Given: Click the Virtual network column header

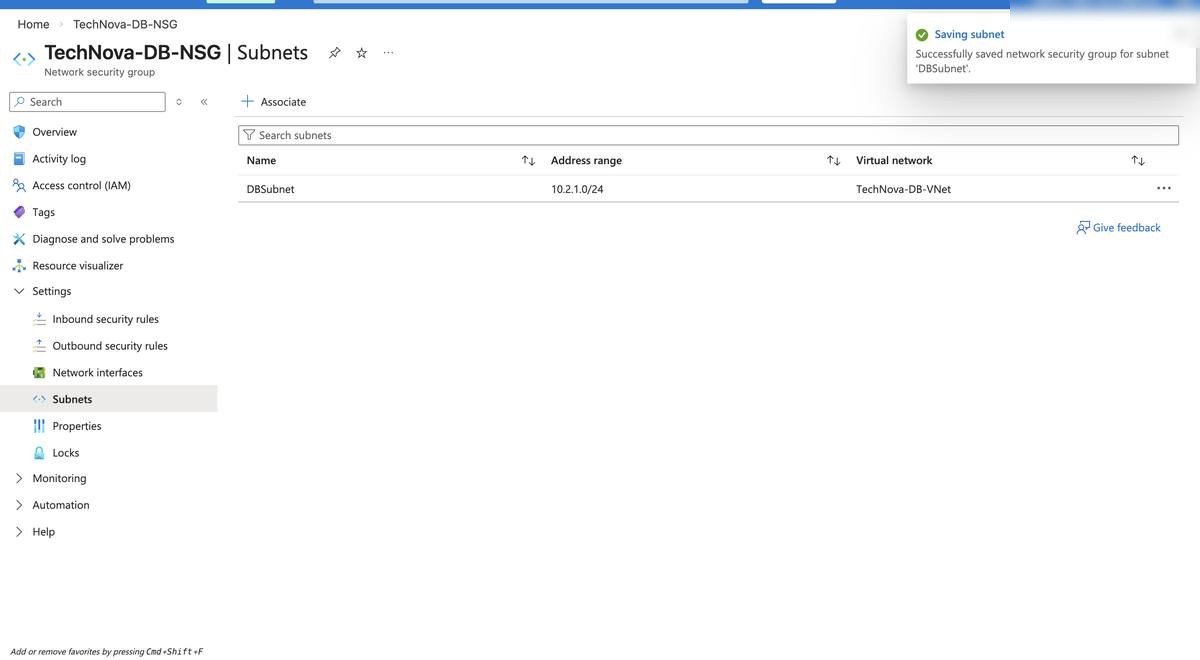Looking at the screenshot, I should [894, 161].
